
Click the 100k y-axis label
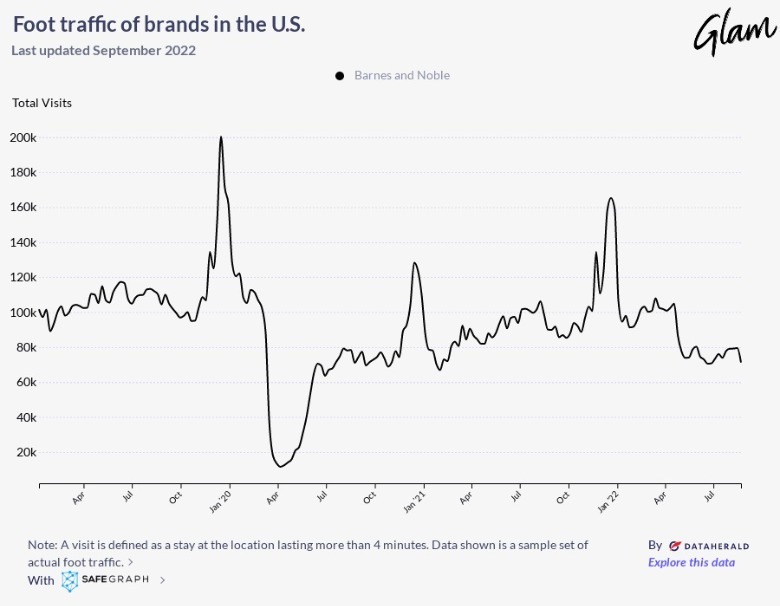(x=23, y=313)
